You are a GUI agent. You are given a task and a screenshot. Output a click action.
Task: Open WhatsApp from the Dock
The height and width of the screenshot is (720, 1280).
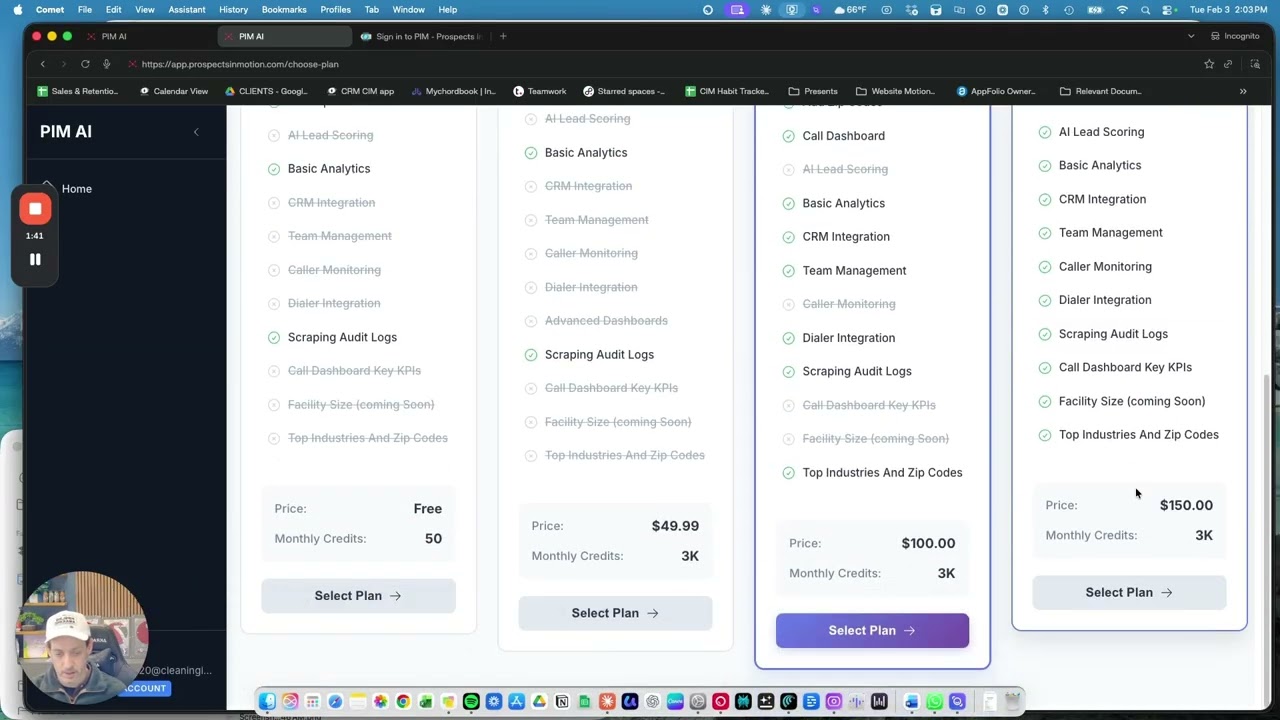point(935,702)
